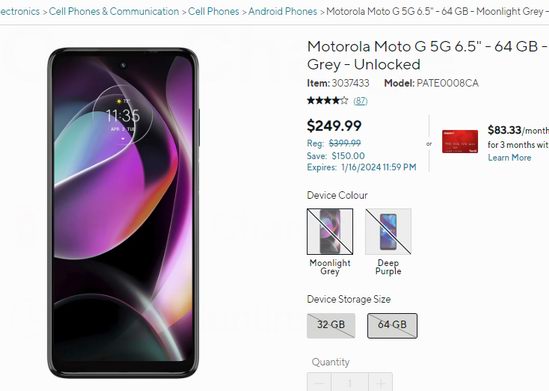Open the Learn More financing link

tap(509, 158)
